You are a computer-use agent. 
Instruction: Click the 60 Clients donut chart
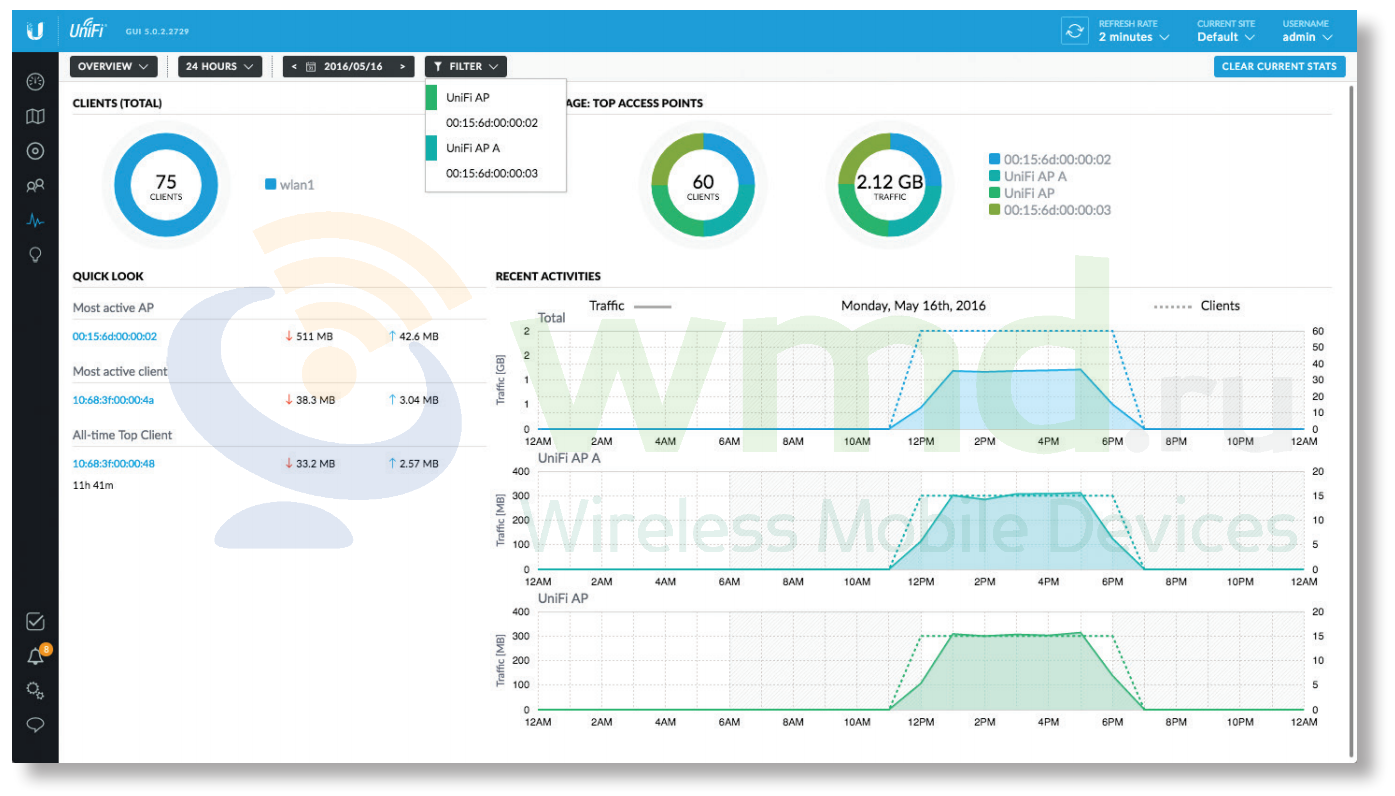[703, 185]
